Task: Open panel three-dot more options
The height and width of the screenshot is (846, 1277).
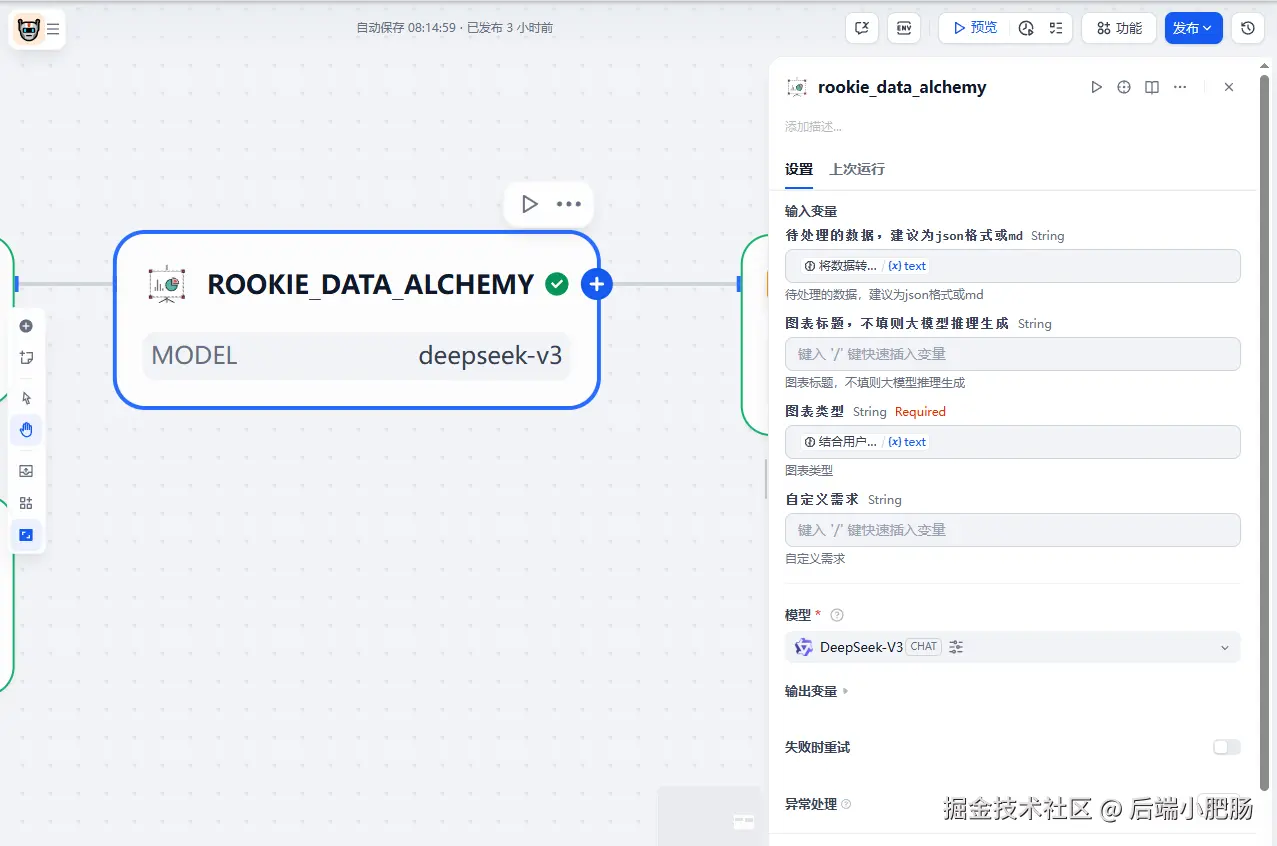Action: point(1180,87)
